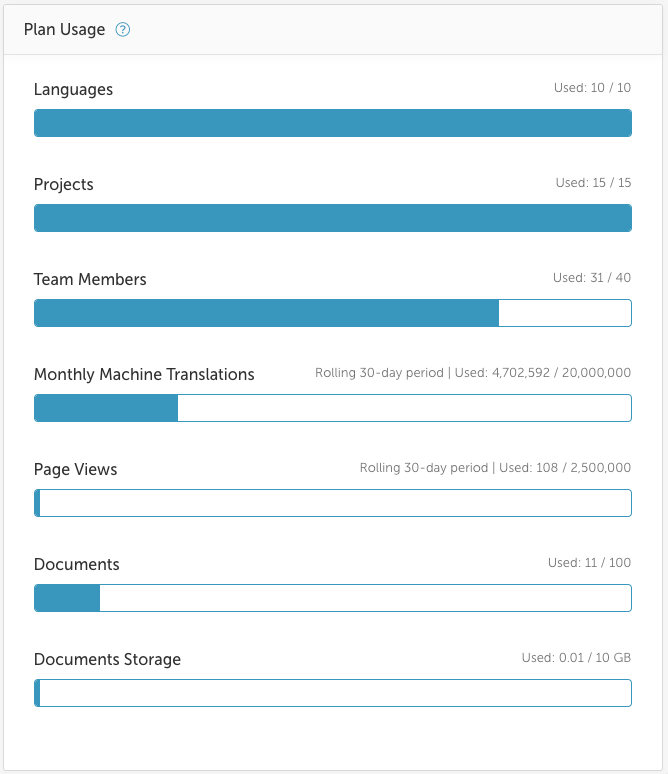Click the Projects label

click(x=64, y=185)
